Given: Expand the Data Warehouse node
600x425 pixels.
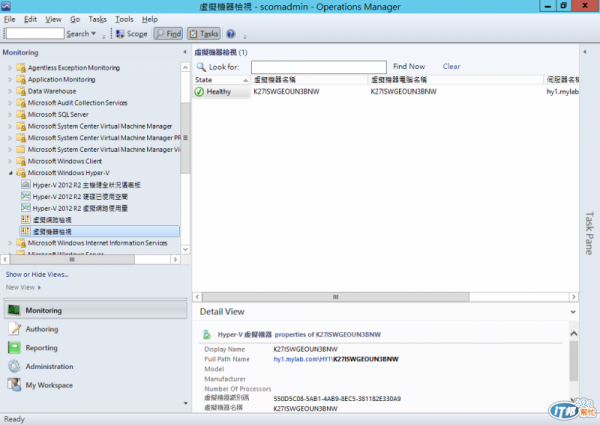Looking at the screenshot, I should coord(10,91).
